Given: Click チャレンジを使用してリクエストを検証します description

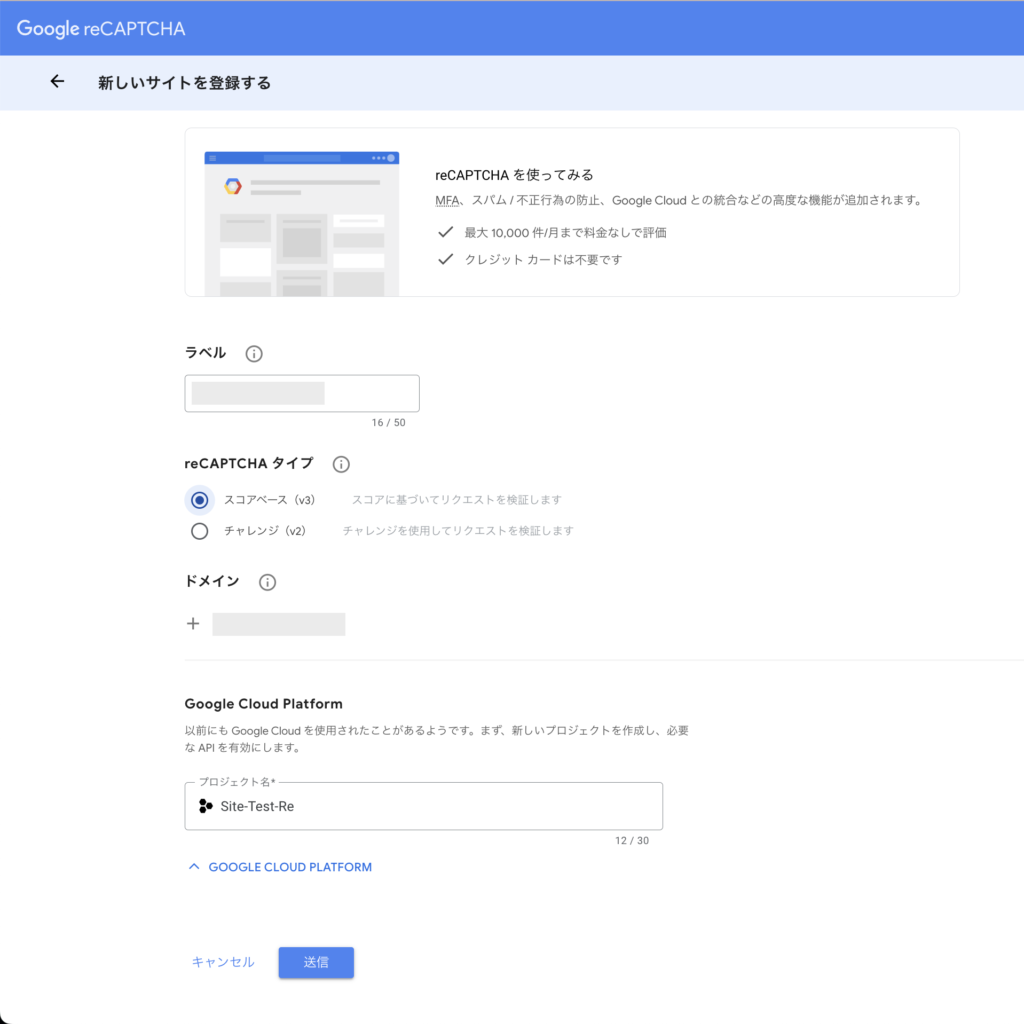Looking at the screenshot, I should (458, 531).
